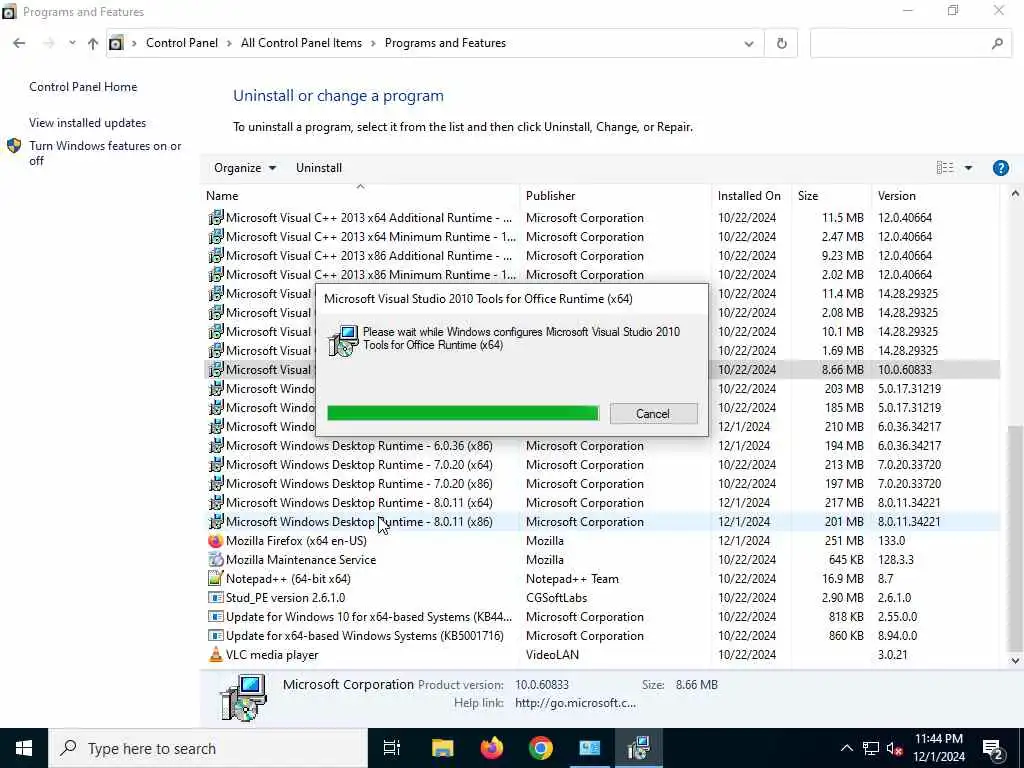The width and height of the screenshot is (1024, 768).
Task: Expand the address bar history dropdown
Action: pyautogui.click(x=748, y=44)
